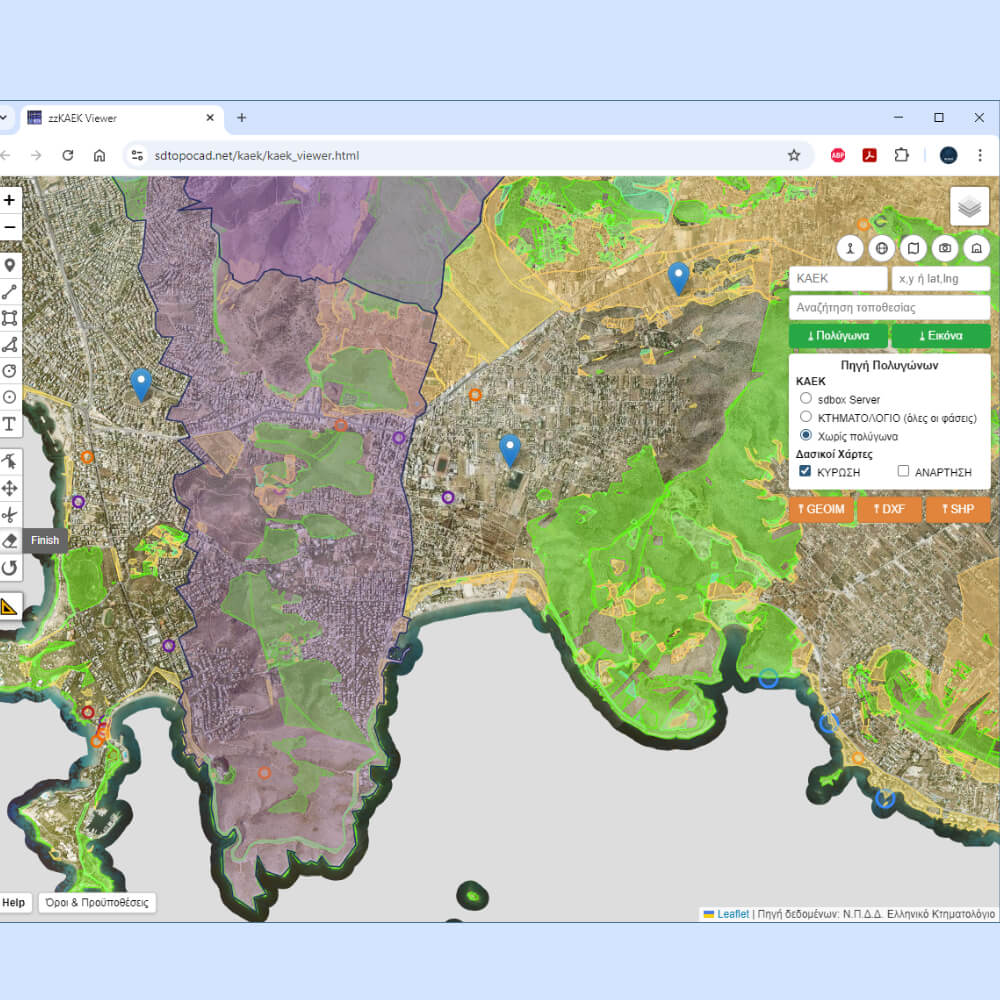Activate the draw rectangle tool
The height and width of the screenshot is (1000, 1000).
pos(10,318)
